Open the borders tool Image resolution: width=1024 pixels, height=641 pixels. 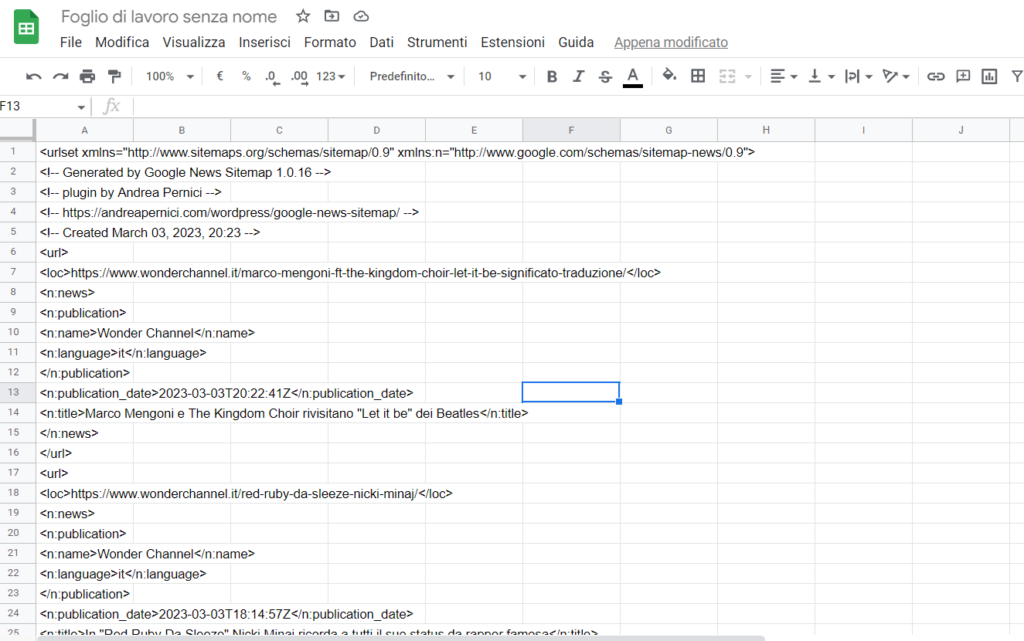(698, 76)
